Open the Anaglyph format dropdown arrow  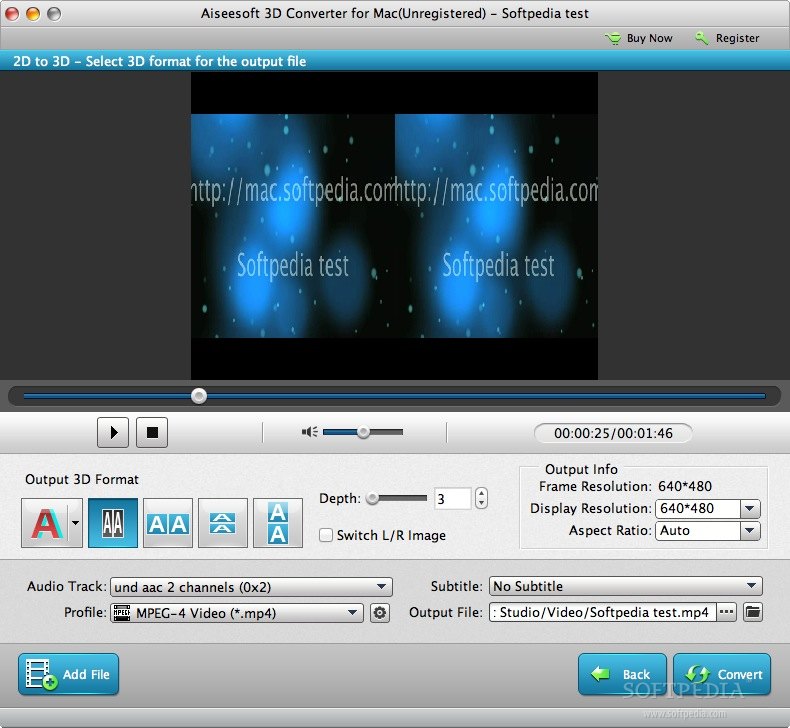pyautogui.click(x=76, y=523)
